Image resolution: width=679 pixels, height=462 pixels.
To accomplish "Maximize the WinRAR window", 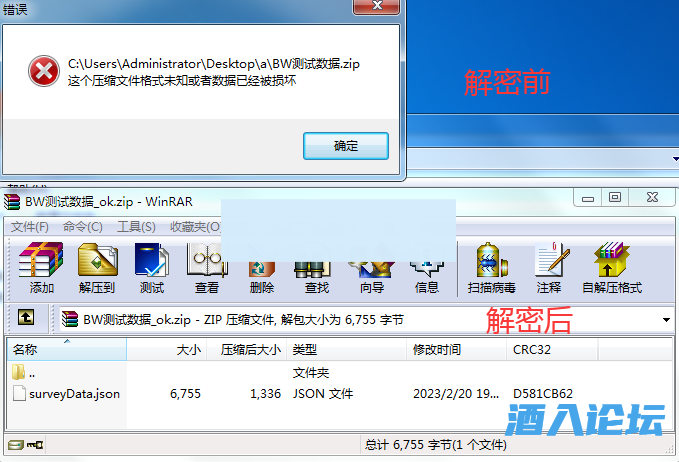I will [x=614, y=197].
